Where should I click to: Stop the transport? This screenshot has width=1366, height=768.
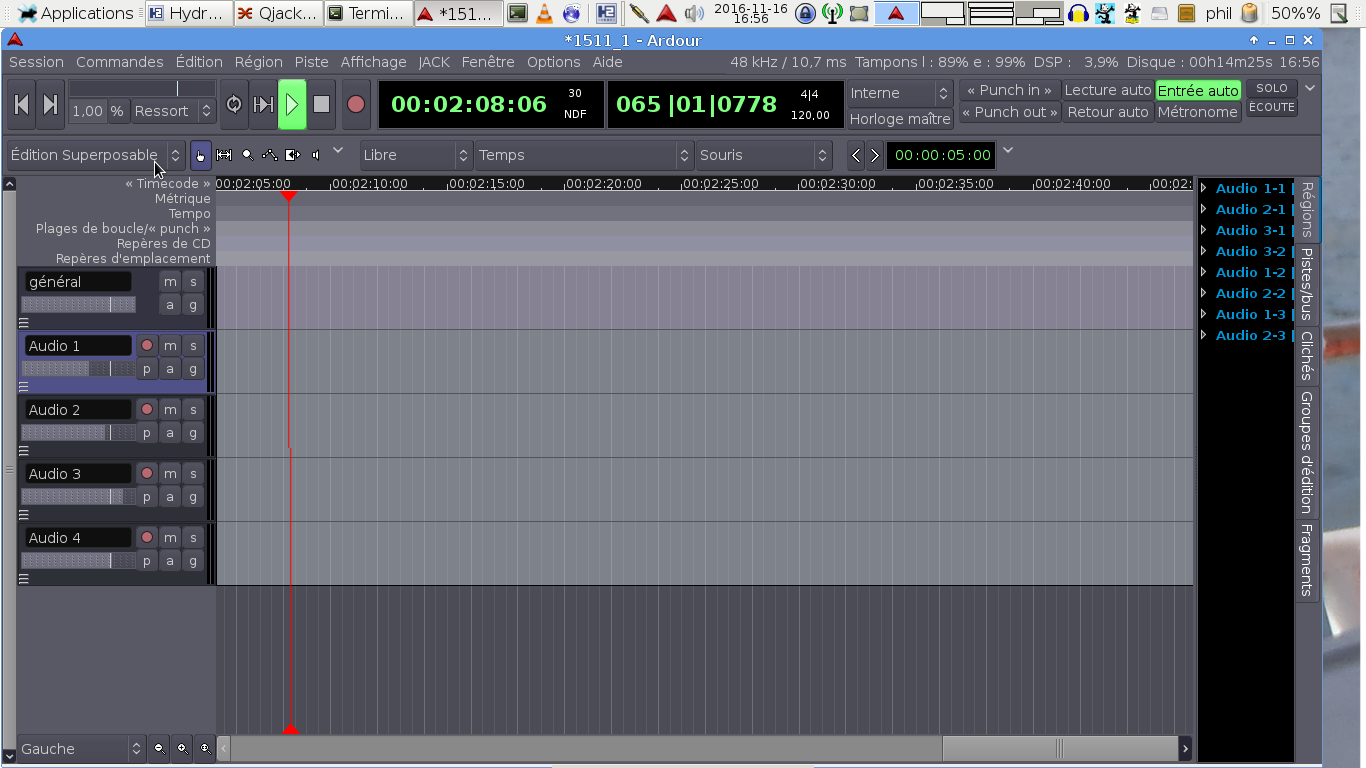pos(321,104)
